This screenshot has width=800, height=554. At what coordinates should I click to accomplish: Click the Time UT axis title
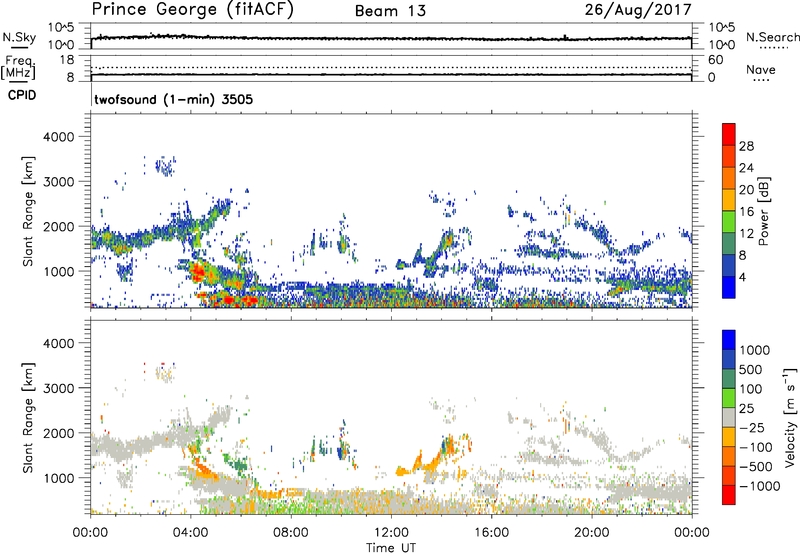click(x=391, y=548)
